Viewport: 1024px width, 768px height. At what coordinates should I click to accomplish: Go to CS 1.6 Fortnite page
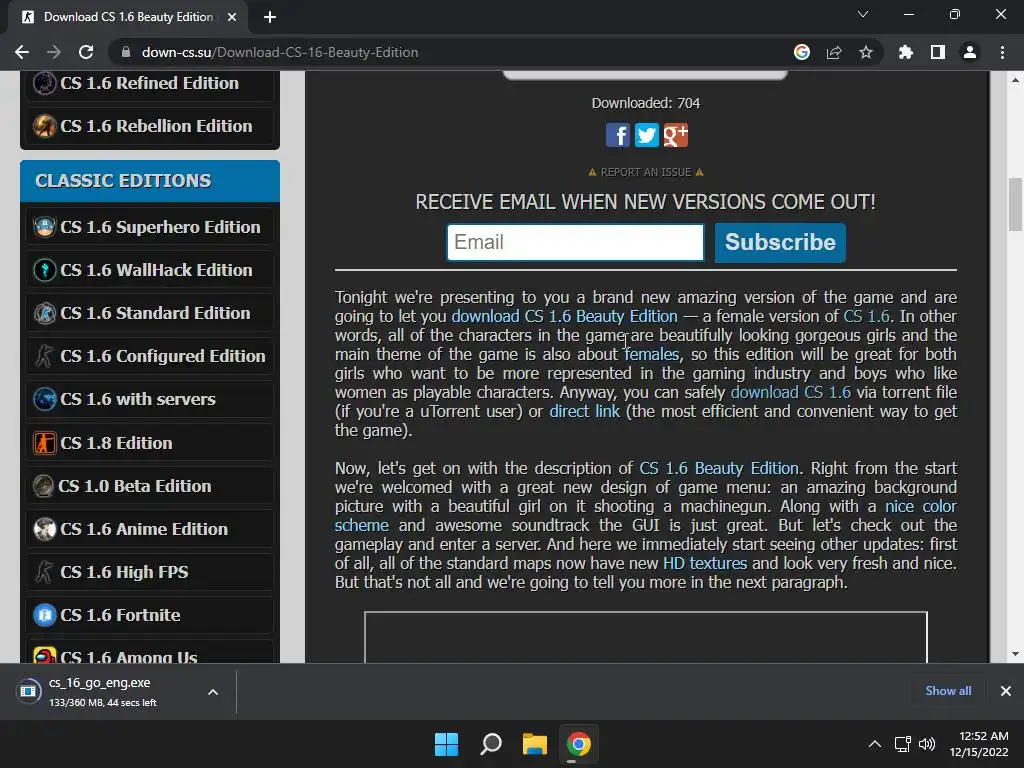150,615
